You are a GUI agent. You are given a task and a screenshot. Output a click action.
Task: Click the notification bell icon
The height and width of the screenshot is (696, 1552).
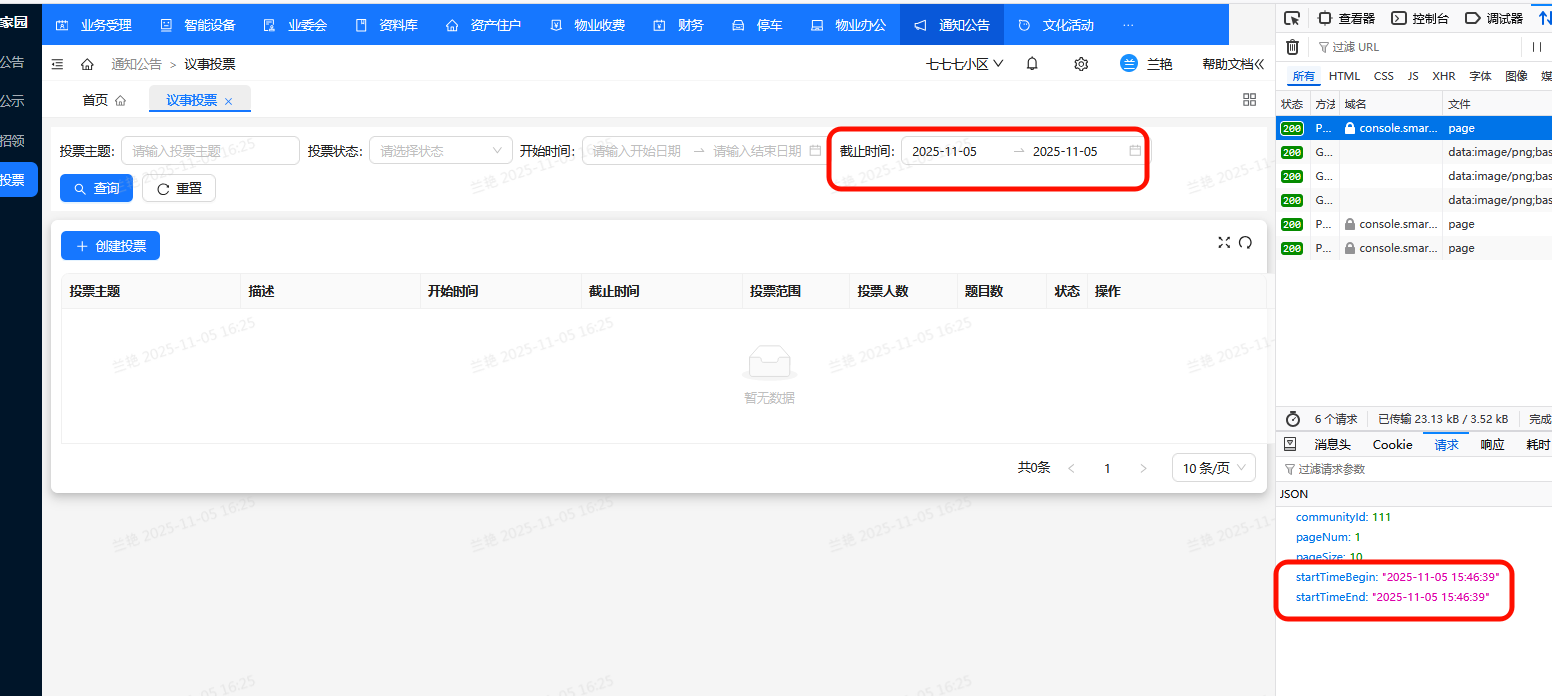pyautogui.click(x=1032, y=64)
